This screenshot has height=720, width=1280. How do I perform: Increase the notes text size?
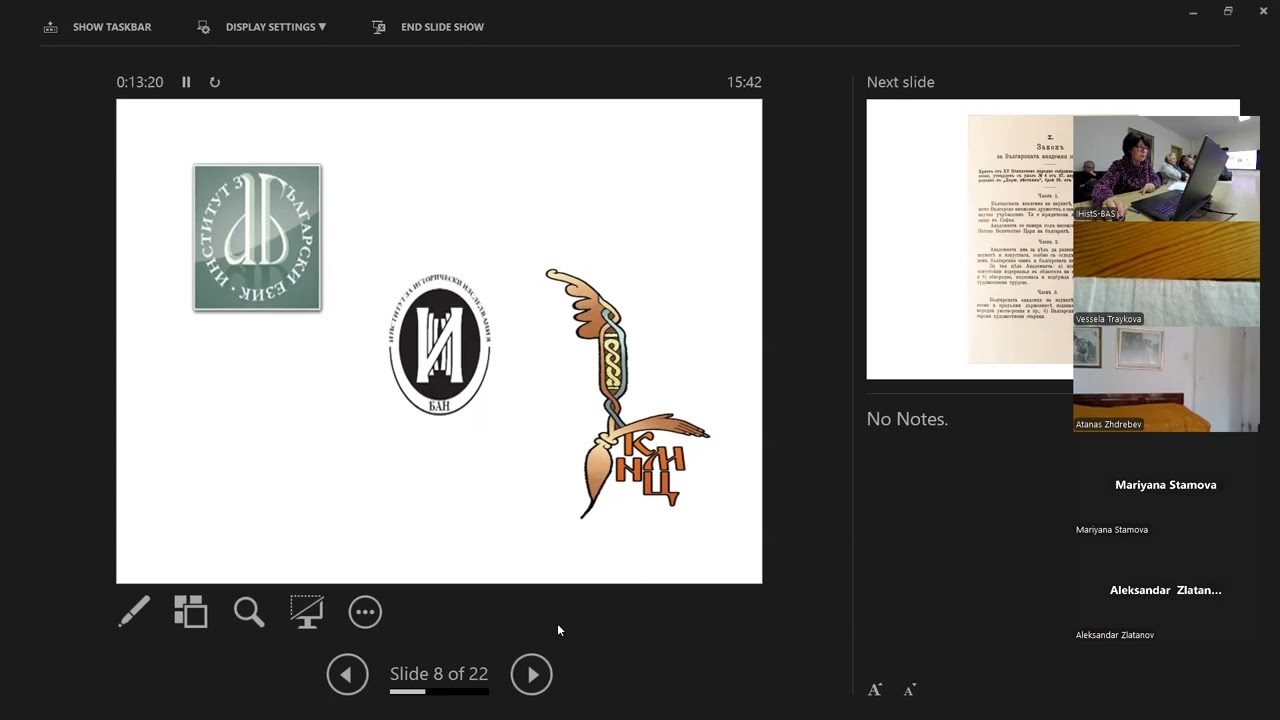(875, 690)
